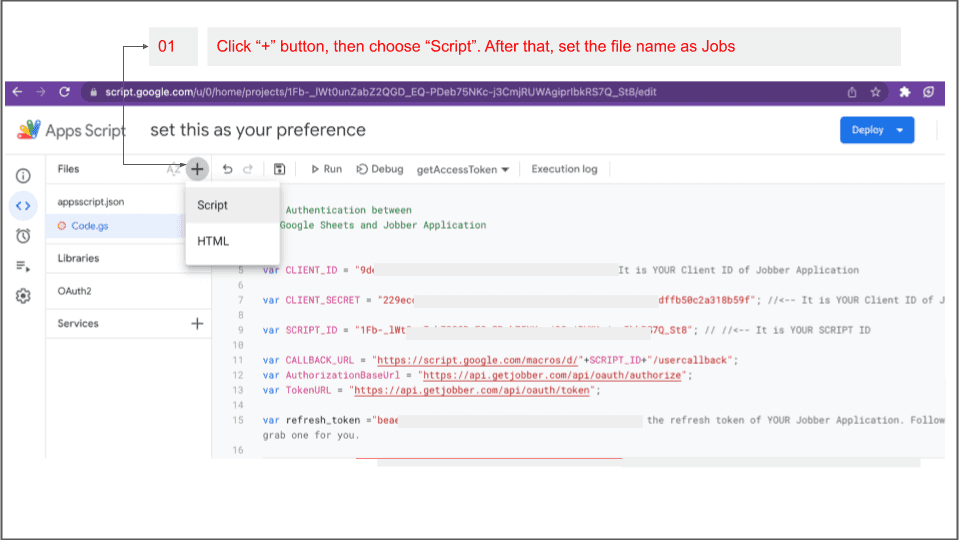
Task: Open the Execution log
Action: (564, 170)
